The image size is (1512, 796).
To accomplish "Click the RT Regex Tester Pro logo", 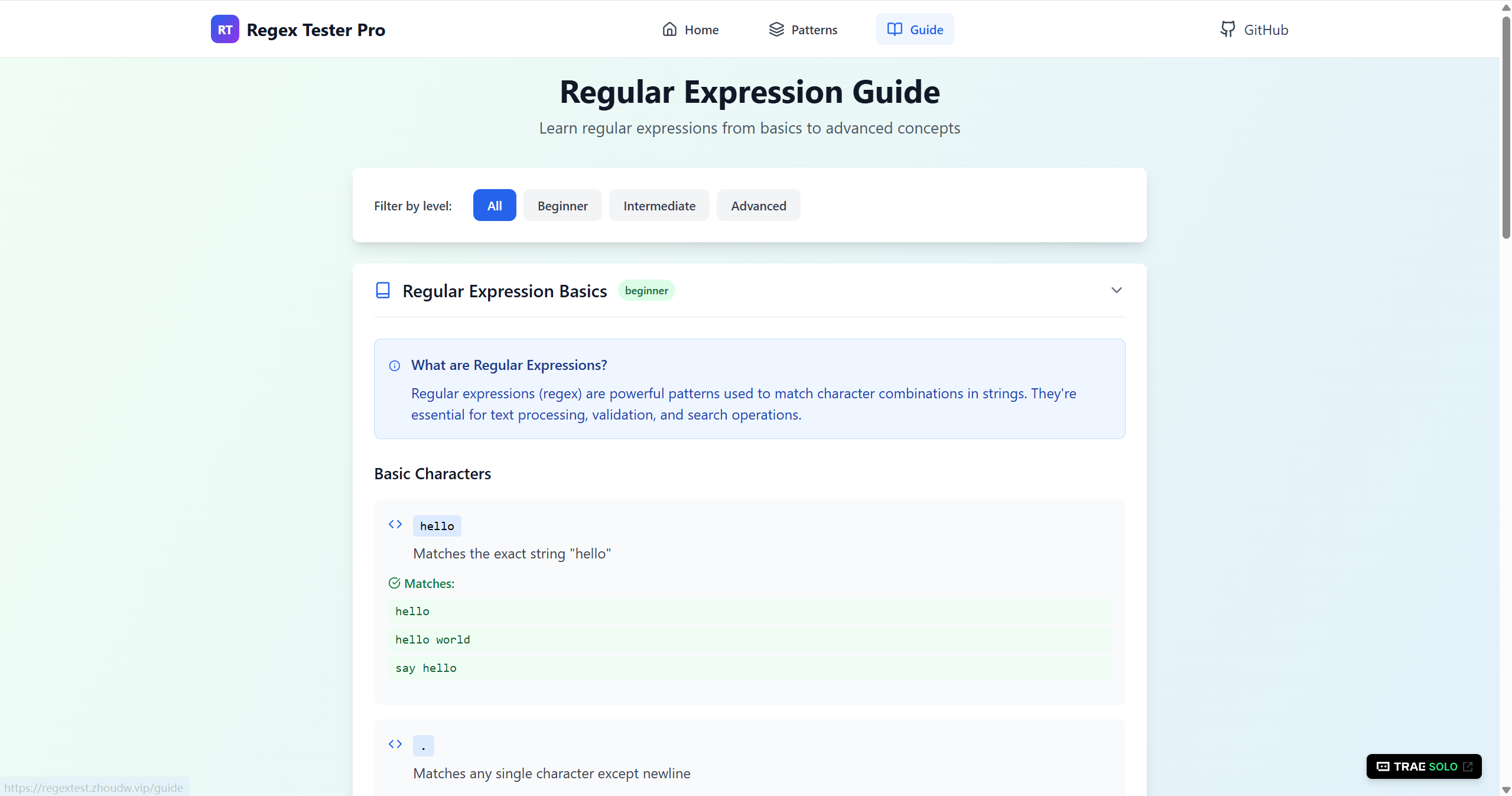I will pos(297,29).
